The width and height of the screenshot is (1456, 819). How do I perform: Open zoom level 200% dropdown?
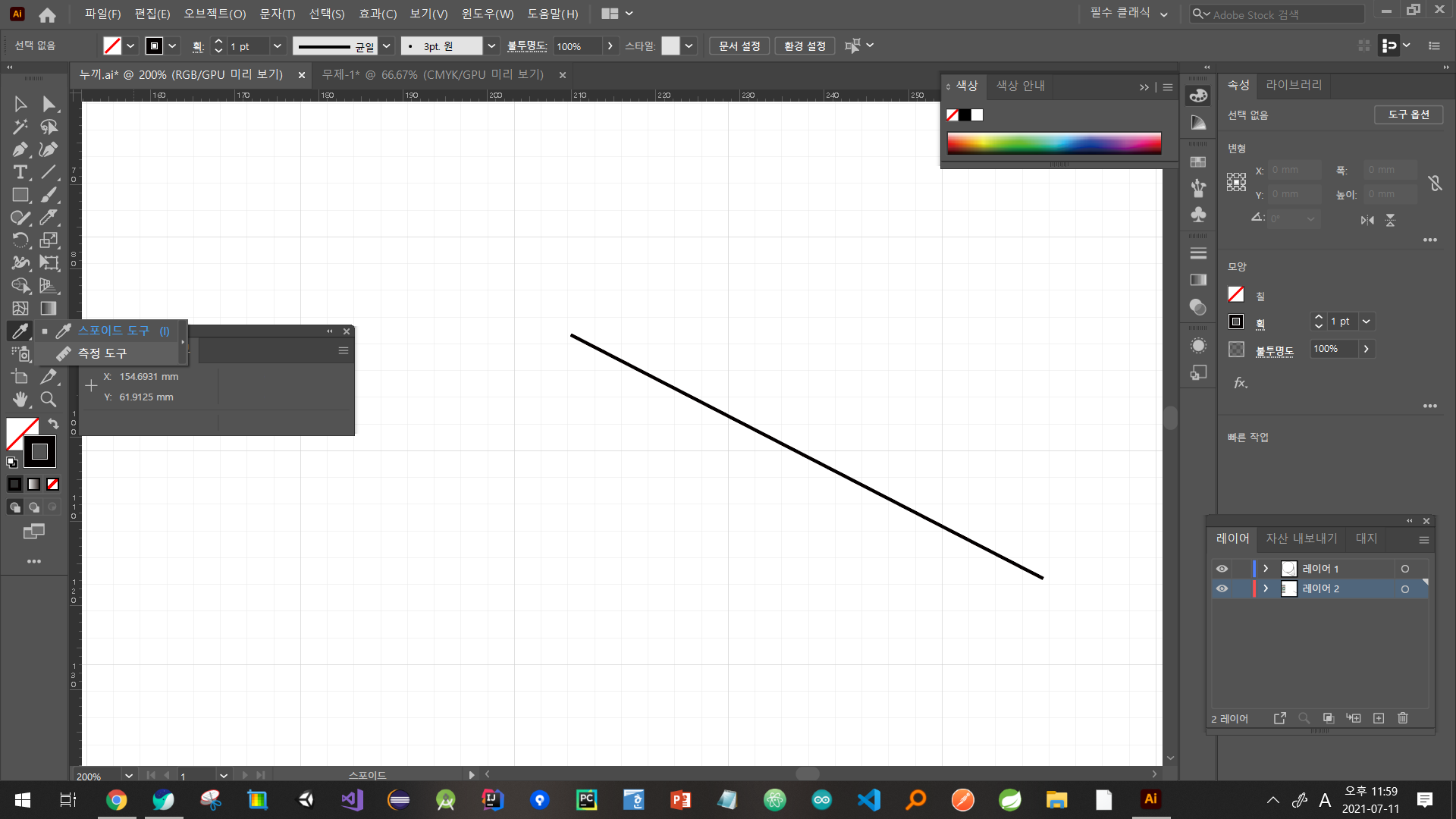click(129, 776)
